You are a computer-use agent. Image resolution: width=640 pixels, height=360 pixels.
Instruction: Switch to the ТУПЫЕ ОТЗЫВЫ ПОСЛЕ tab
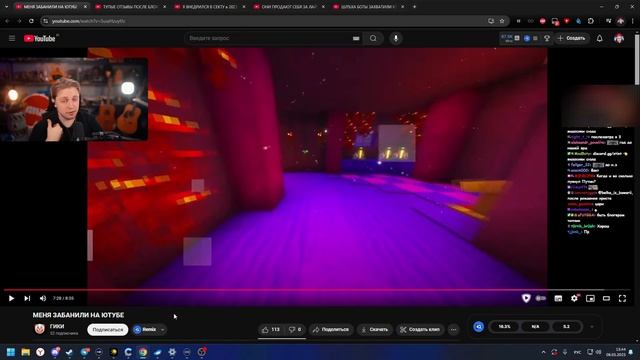coord(130,7)
